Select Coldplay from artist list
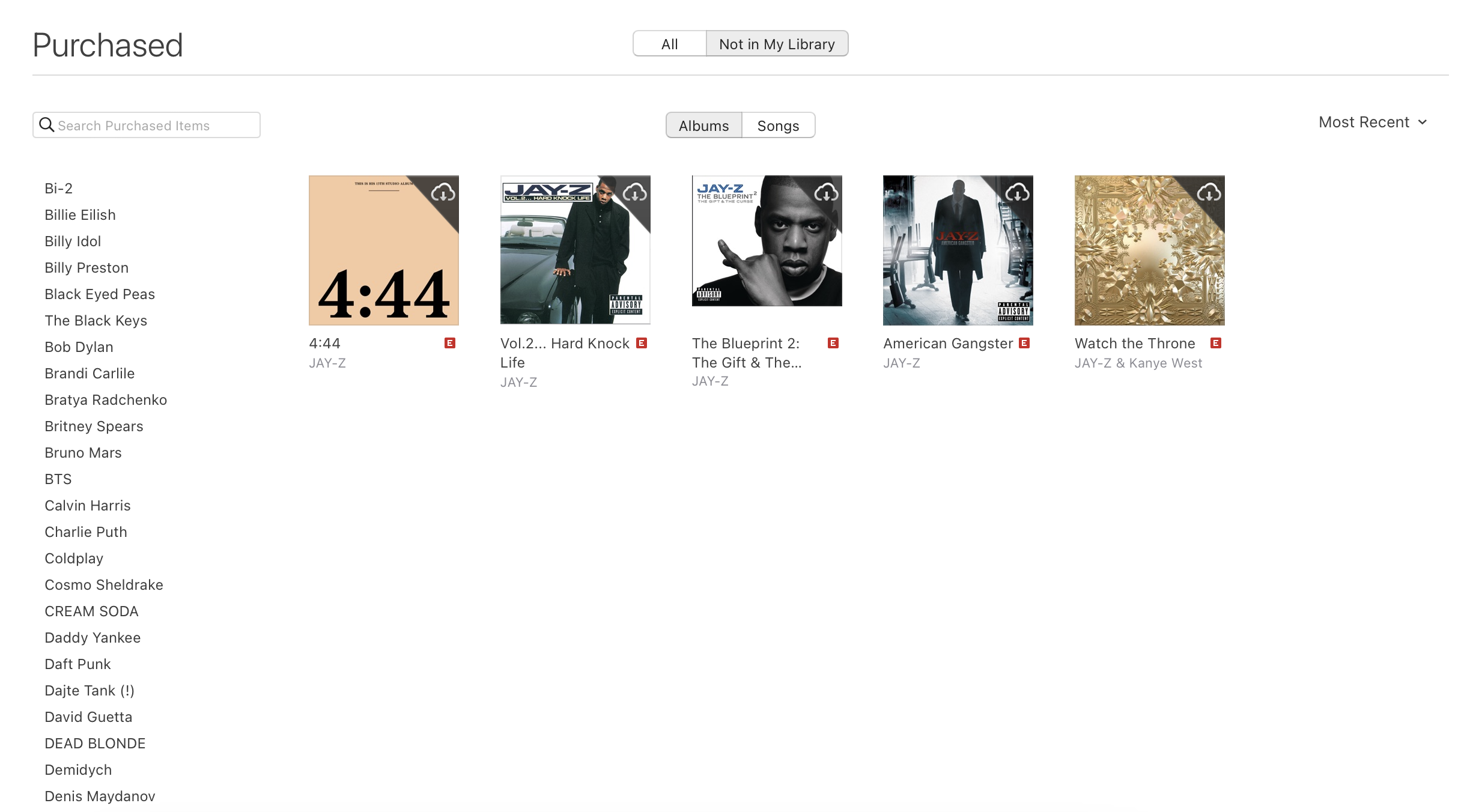The width and height of the screenshot is (1479, 812). (x=74, y=558)
